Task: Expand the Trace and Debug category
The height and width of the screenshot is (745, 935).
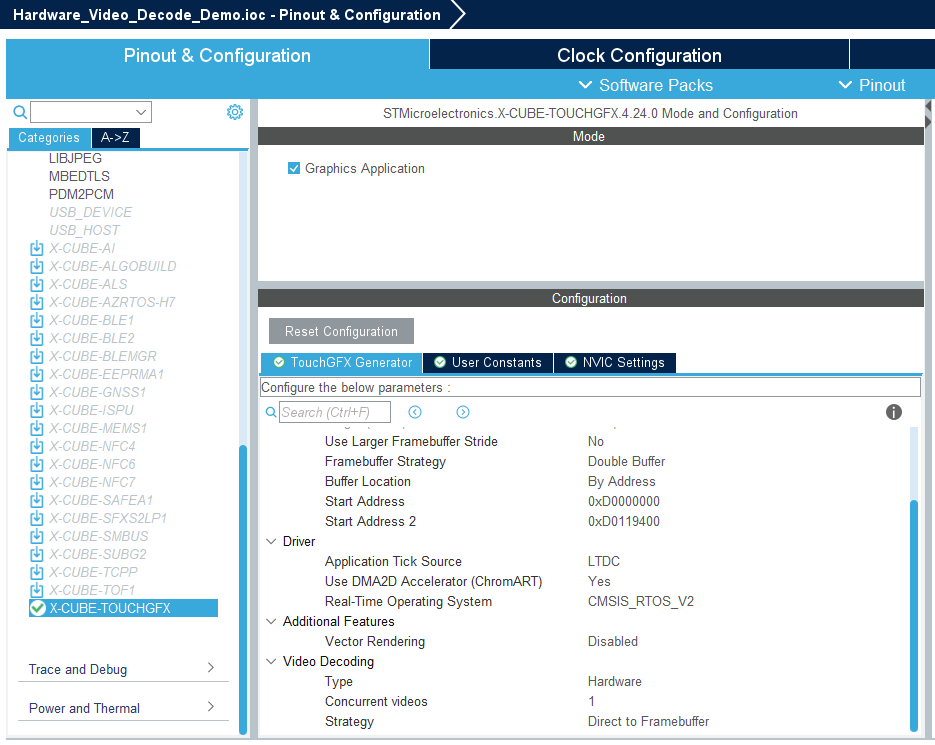Action: click(123, 669)
